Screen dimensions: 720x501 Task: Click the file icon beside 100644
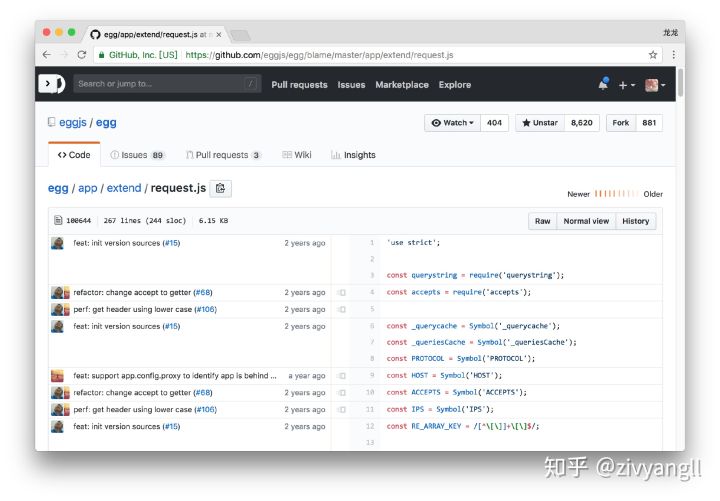click(58, 220)
